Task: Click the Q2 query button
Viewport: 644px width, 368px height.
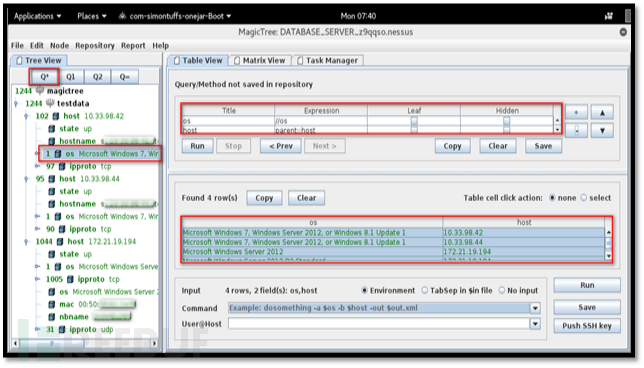Action: click(97, 77)
